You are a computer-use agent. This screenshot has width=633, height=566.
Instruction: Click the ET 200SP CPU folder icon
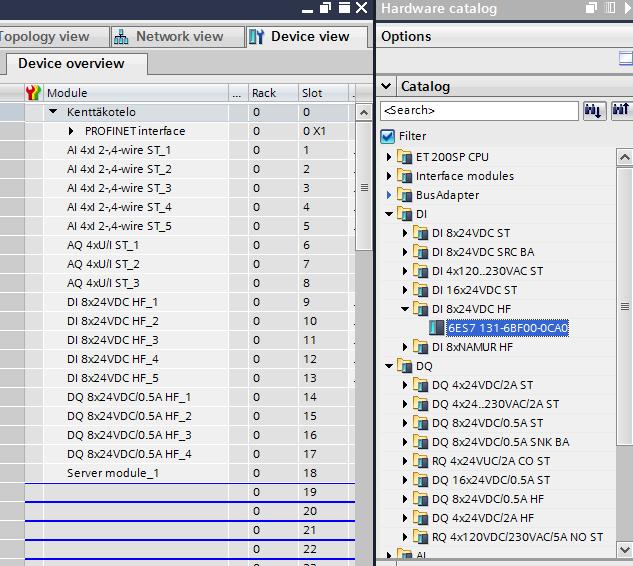(x=405, y=157)
